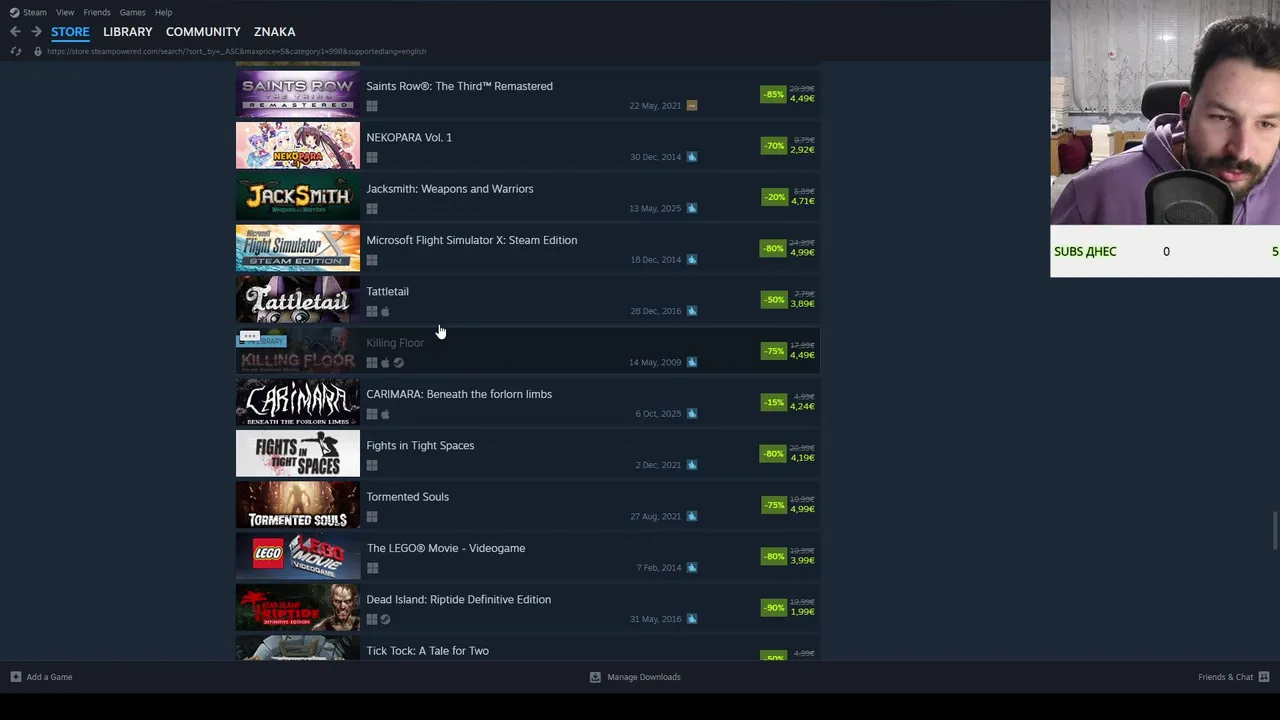Click the review thumbs-up icon on LEGO Movie

tap(692, 567)
